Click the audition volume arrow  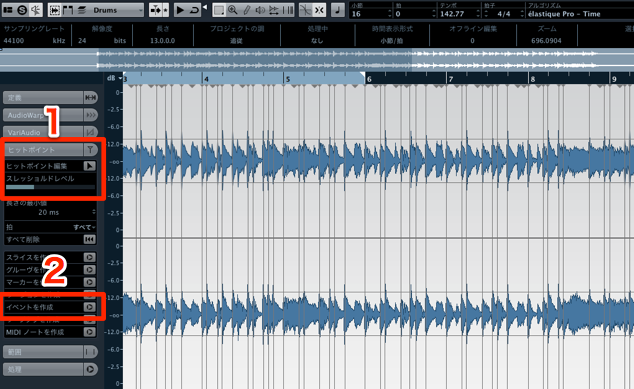(x=205, y=7)
